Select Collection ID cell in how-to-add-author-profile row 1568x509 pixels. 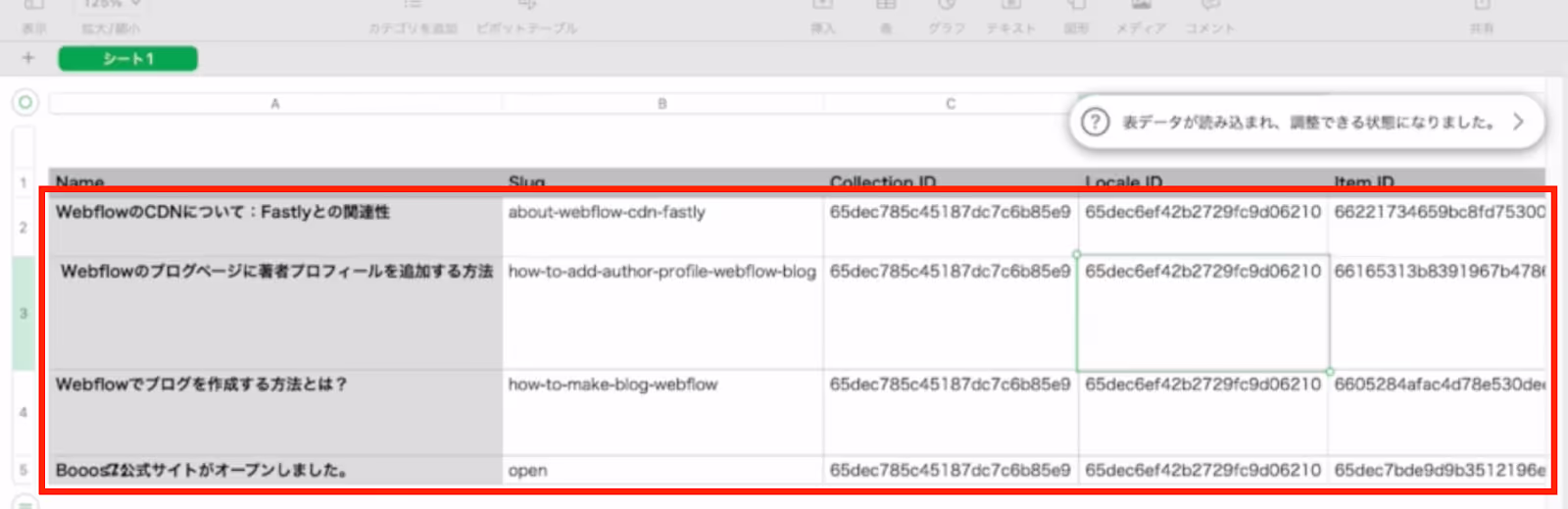(x=951, y=313)
